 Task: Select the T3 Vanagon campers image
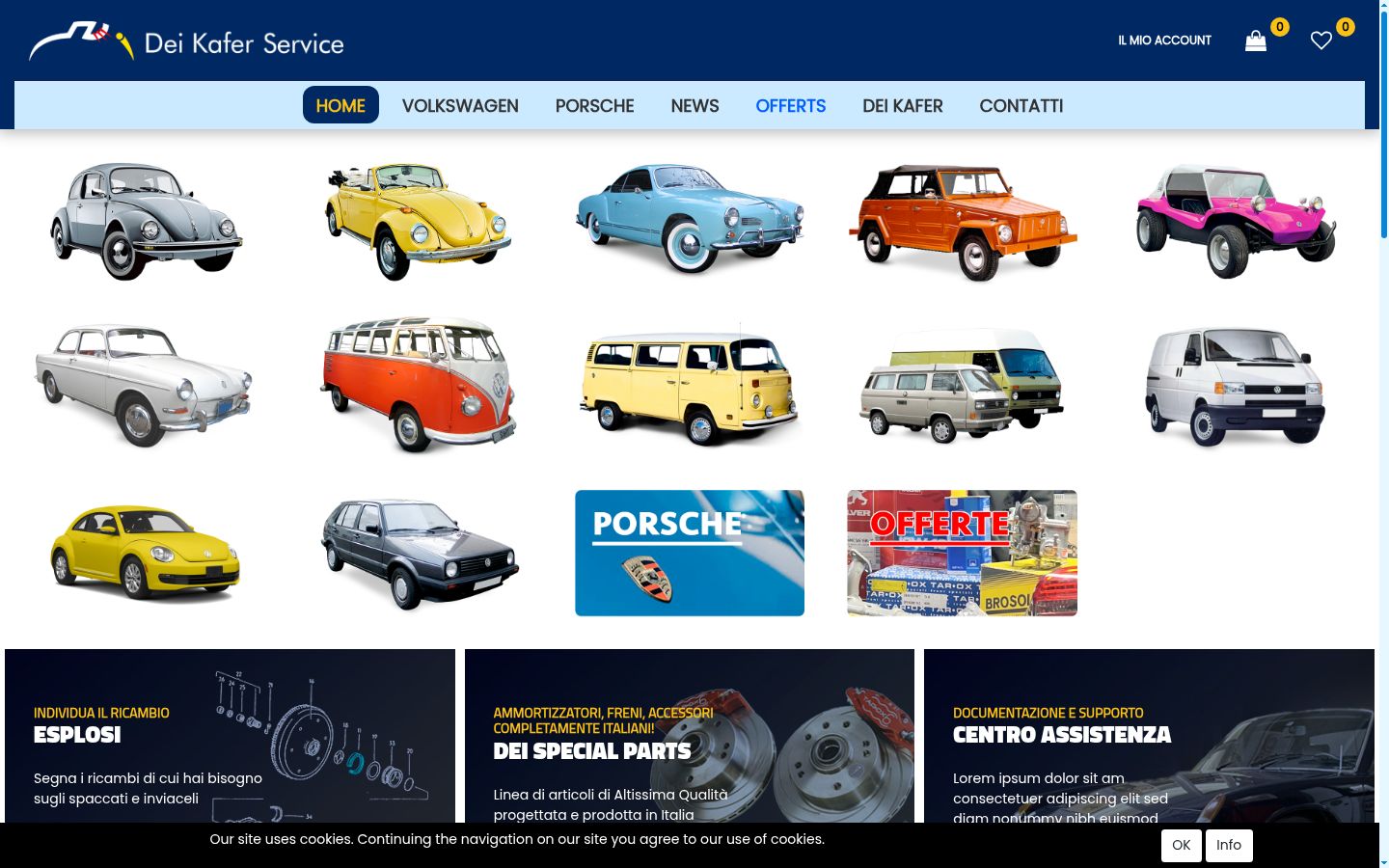point(963,386)
